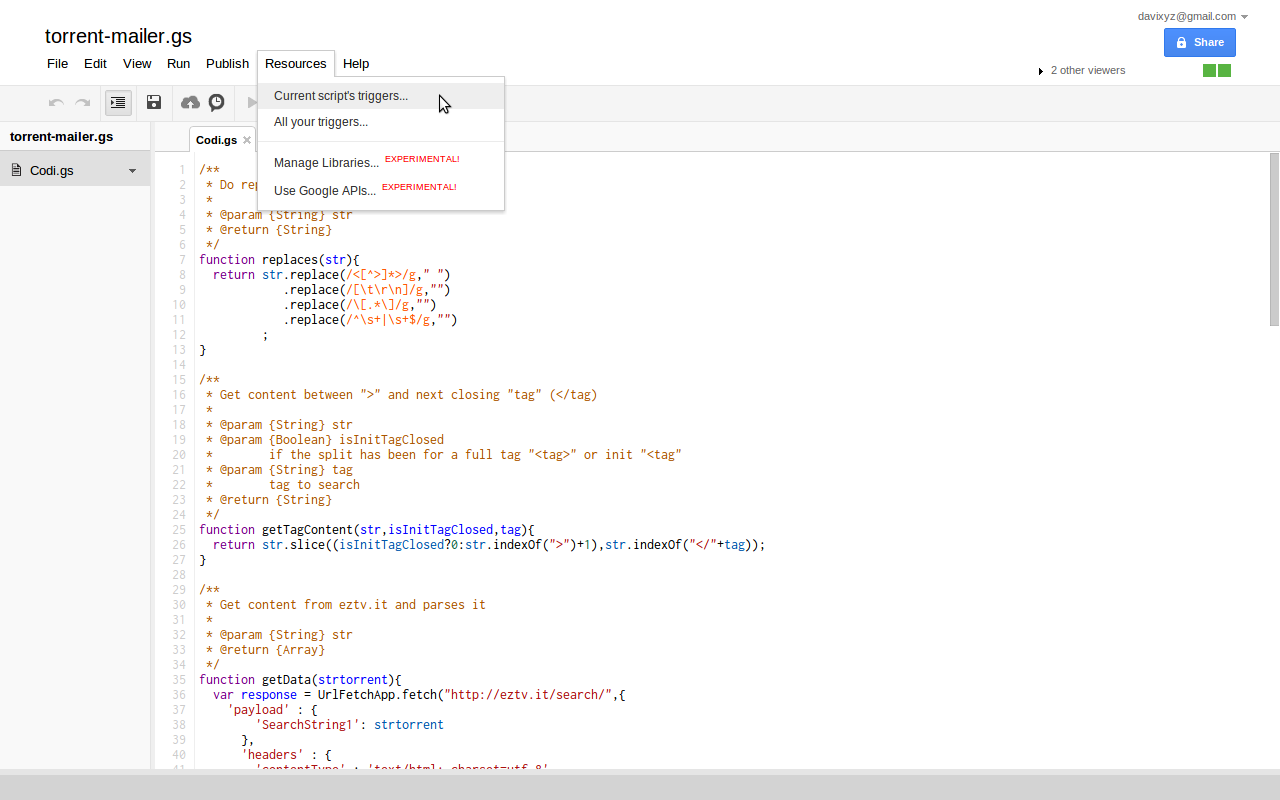
Task: Click the '@param {Boolean} isInitTagClosed' comment
Action: [325, 440]
